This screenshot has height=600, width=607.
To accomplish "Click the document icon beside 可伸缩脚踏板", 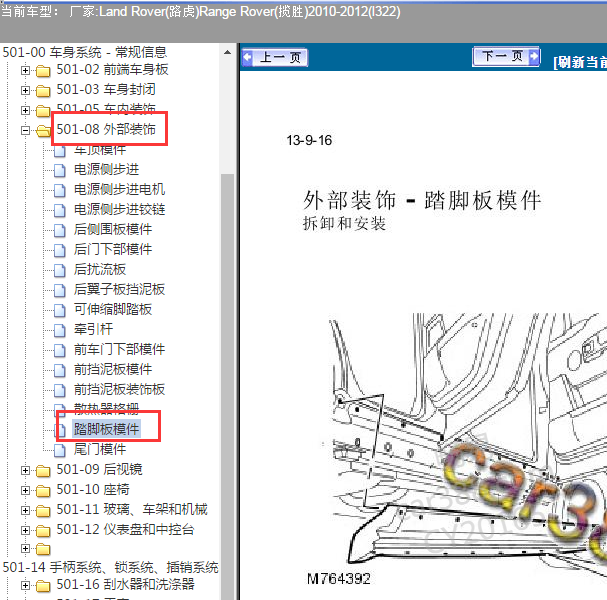I will [60, 310].
